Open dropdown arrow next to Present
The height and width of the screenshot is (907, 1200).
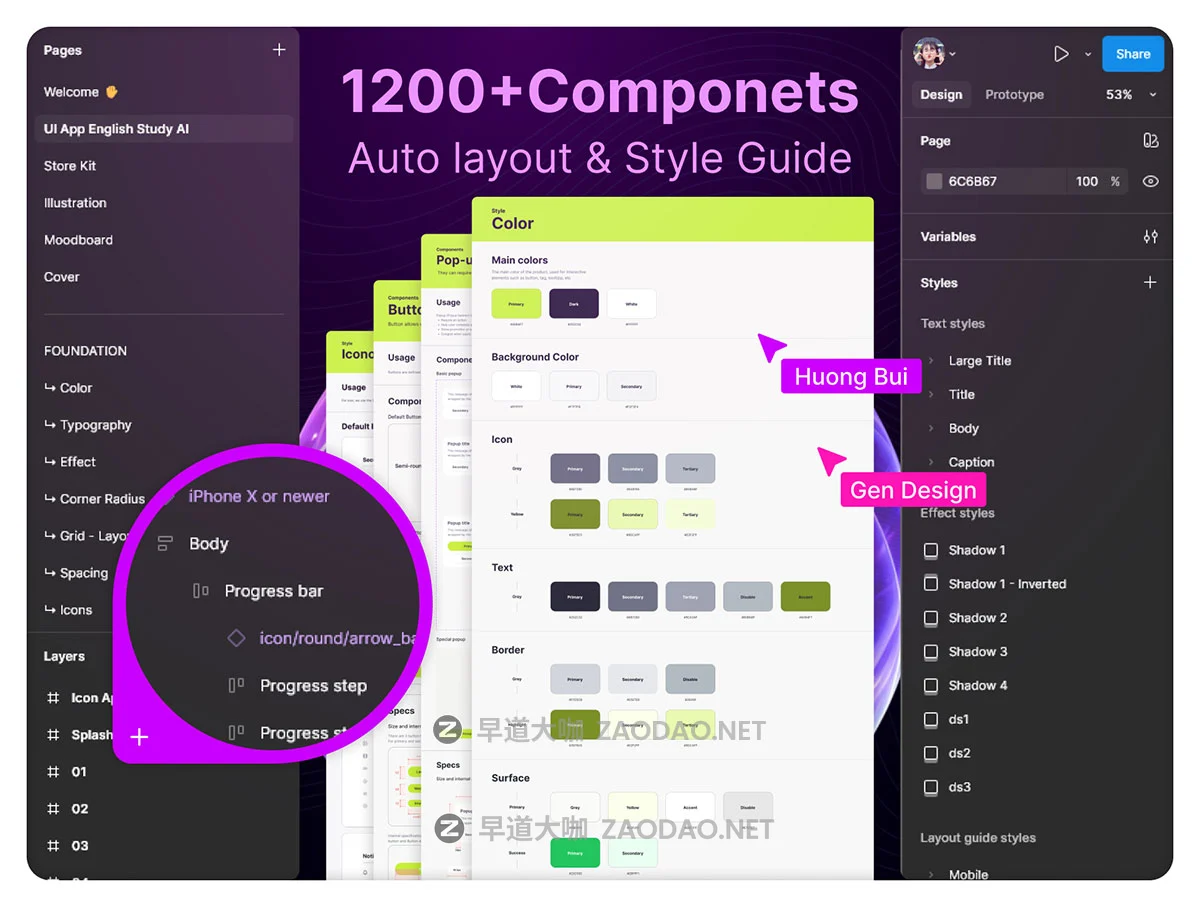click(1088, 54)
